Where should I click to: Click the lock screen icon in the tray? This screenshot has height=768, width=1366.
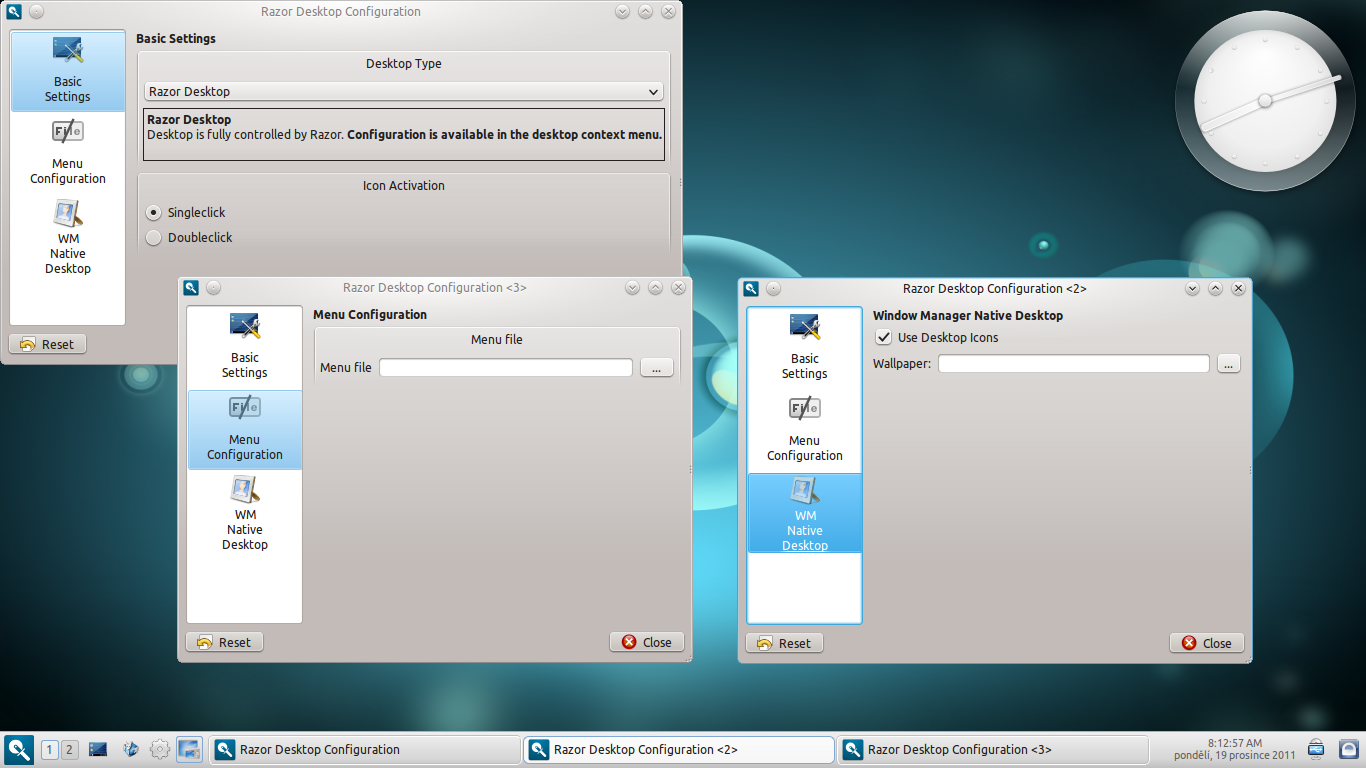click(1348, 748)
